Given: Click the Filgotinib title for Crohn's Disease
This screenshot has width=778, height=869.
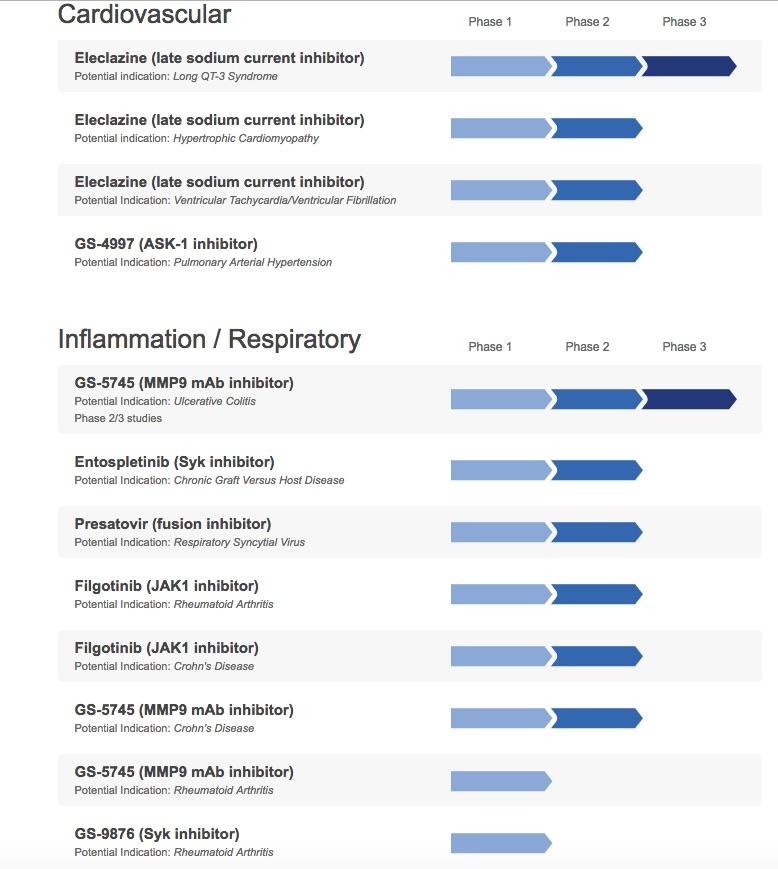Looking at the screenshot, I should (x=166, y=648).
